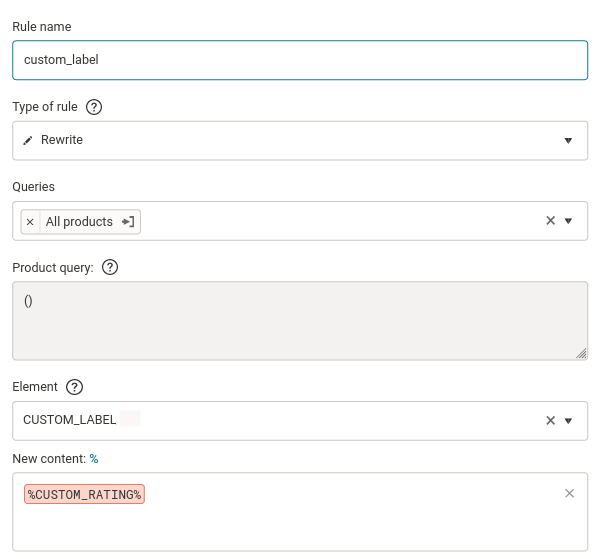Expand the Queries dropdown arrow
600x559 pixels.
click(x=568, y=221)
